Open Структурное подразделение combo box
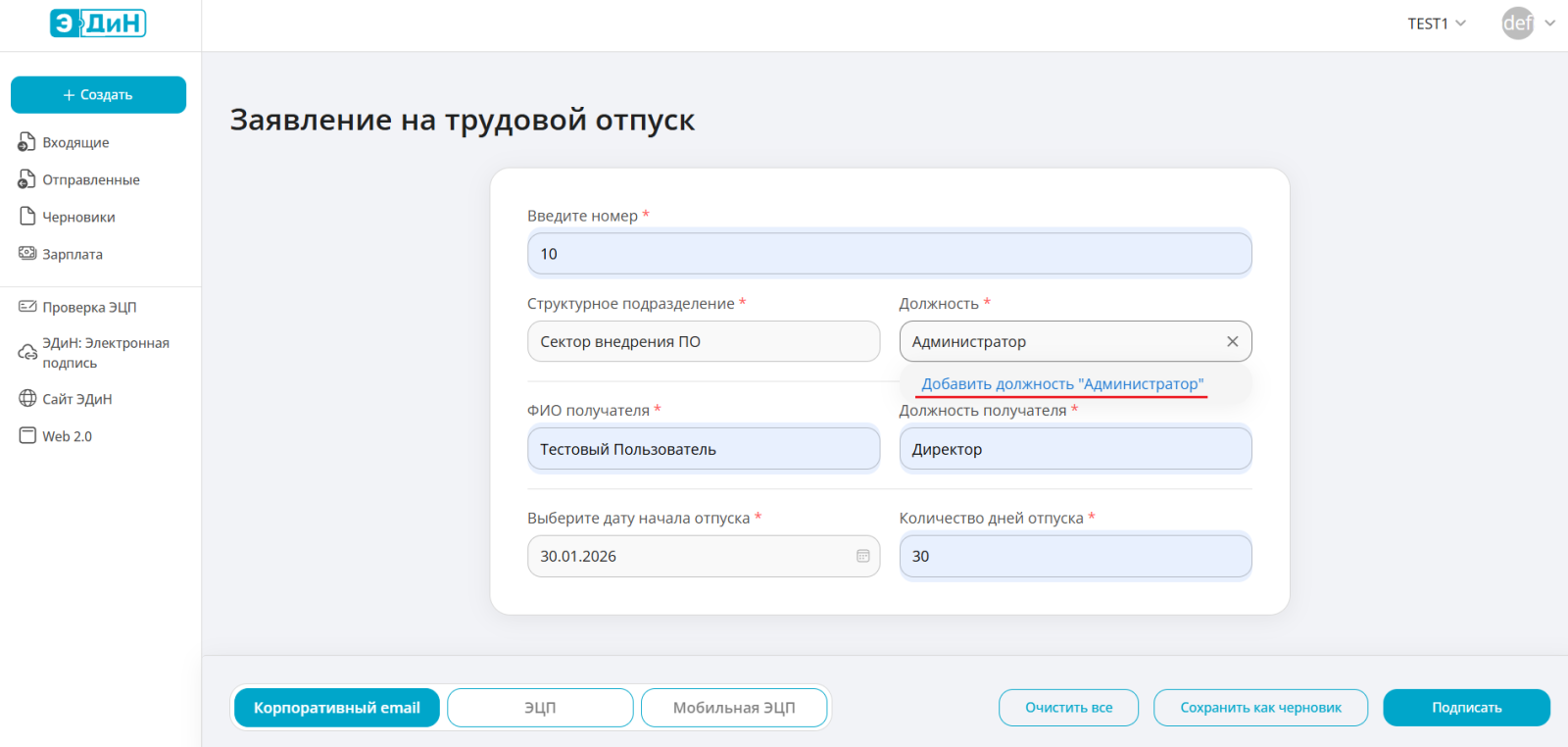This screenshot has width=1568, height=747. tap(703, 342)
